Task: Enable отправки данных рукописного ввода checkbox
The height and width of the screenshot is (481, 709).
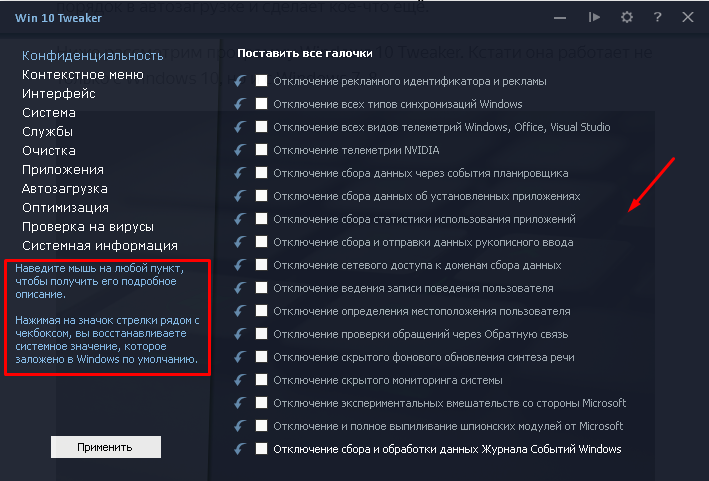Action: pos(261,242)
